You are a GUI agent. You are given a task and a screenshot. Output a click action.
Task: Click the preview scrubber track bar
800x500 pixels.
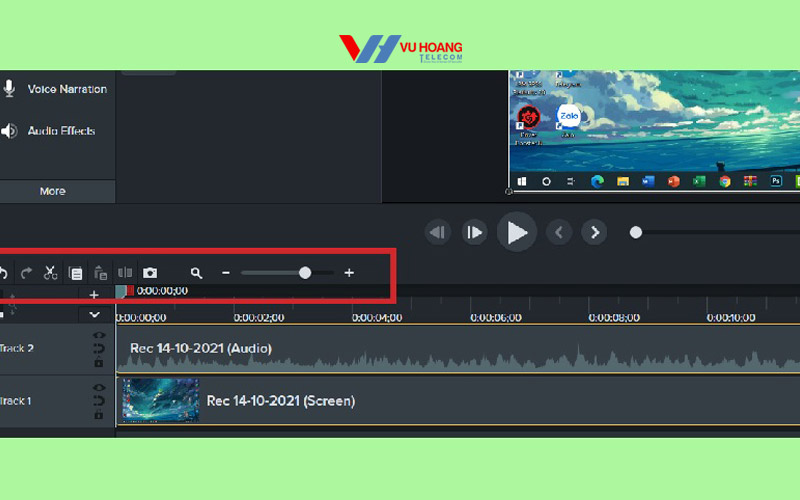[x=720, y=233]
